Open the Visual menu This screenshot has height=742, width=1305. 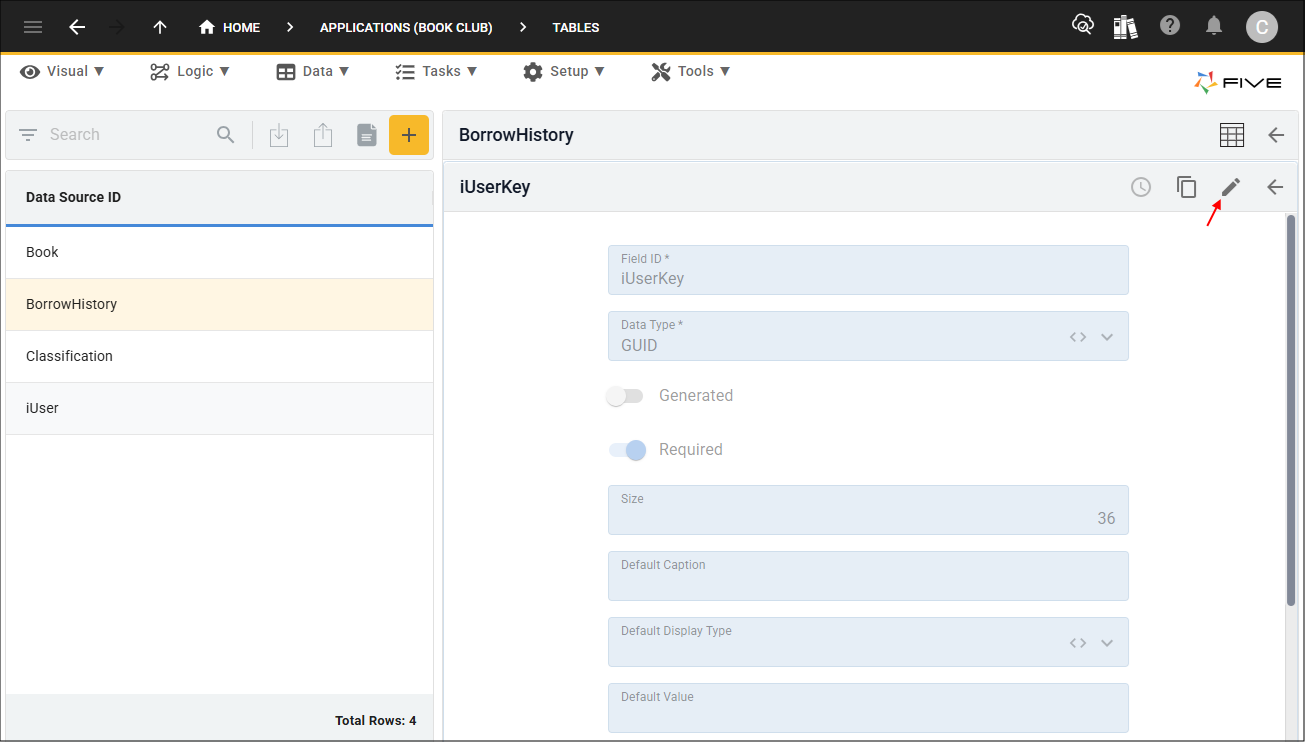[62, 71]
